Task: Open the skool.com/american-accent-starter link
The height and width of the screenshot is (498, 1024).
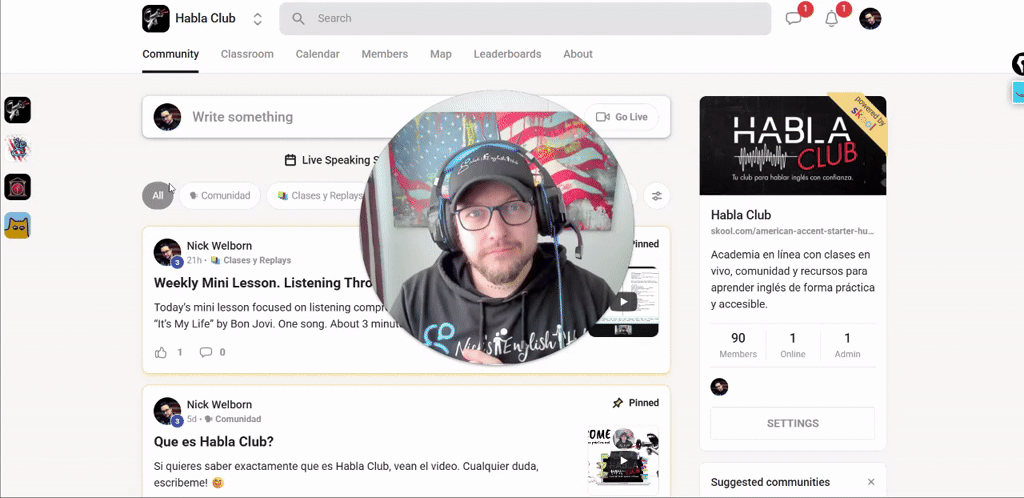Action: pyautogui.click(x=793, y=232)
